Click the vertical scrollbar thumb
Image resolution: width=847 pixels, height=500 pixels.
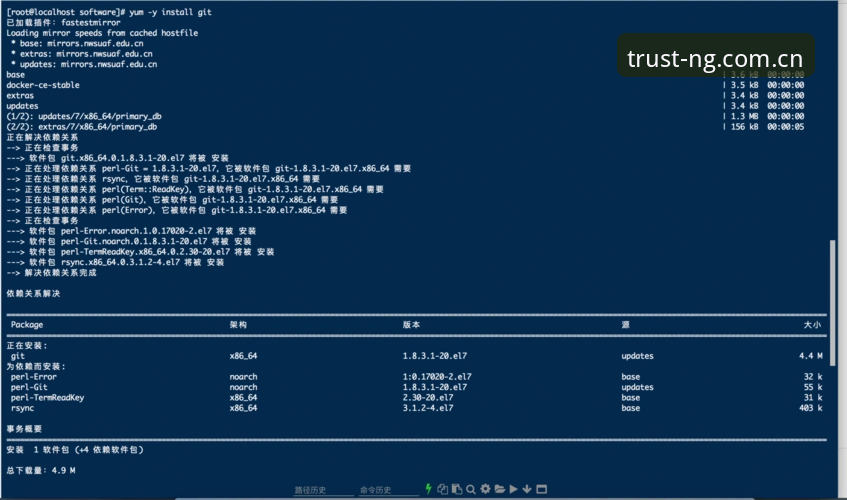(x=832, y=303)
